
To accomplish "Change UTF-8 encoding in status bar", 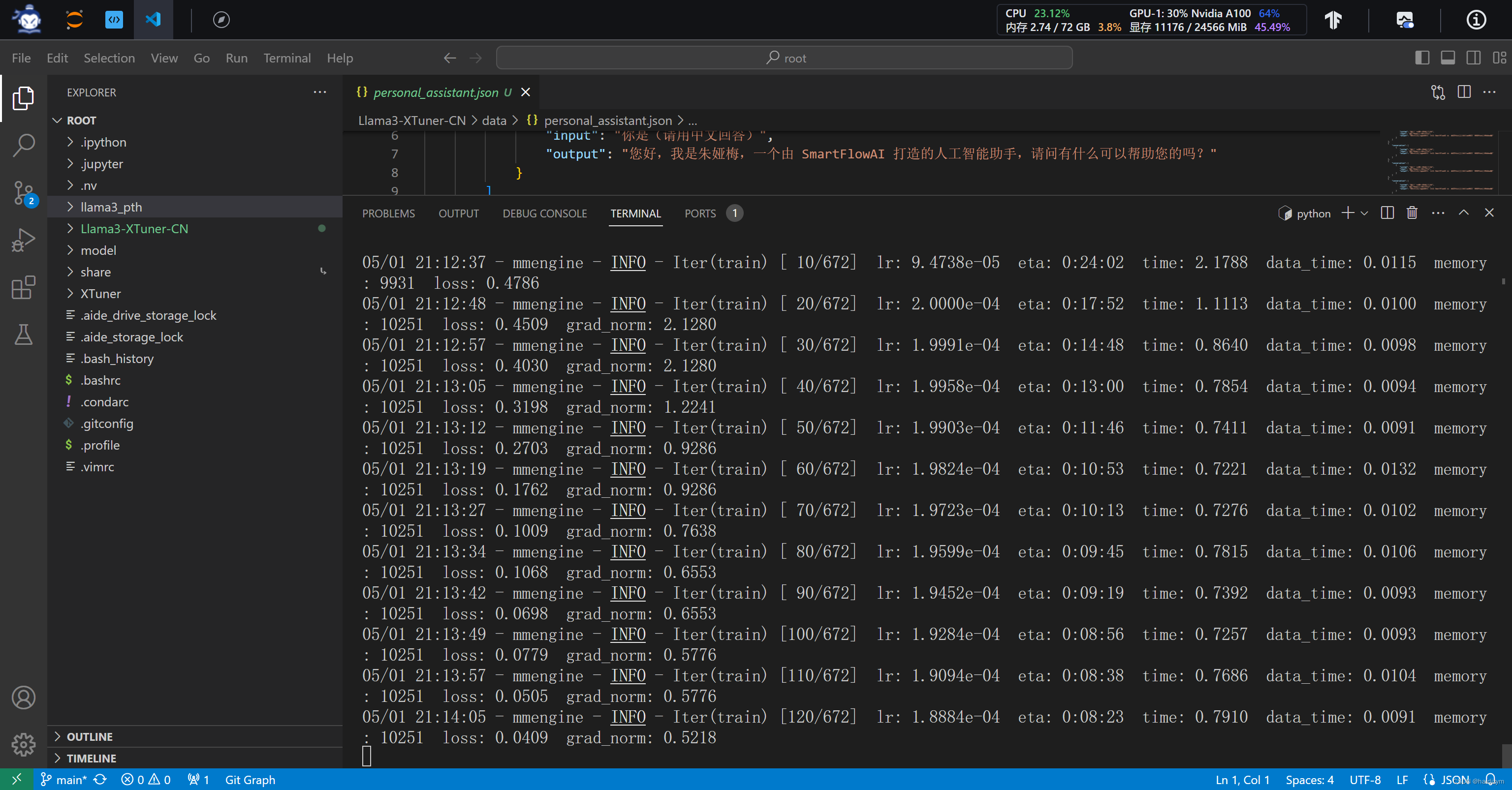I will pyautogui.click(x=1365, y=780).
